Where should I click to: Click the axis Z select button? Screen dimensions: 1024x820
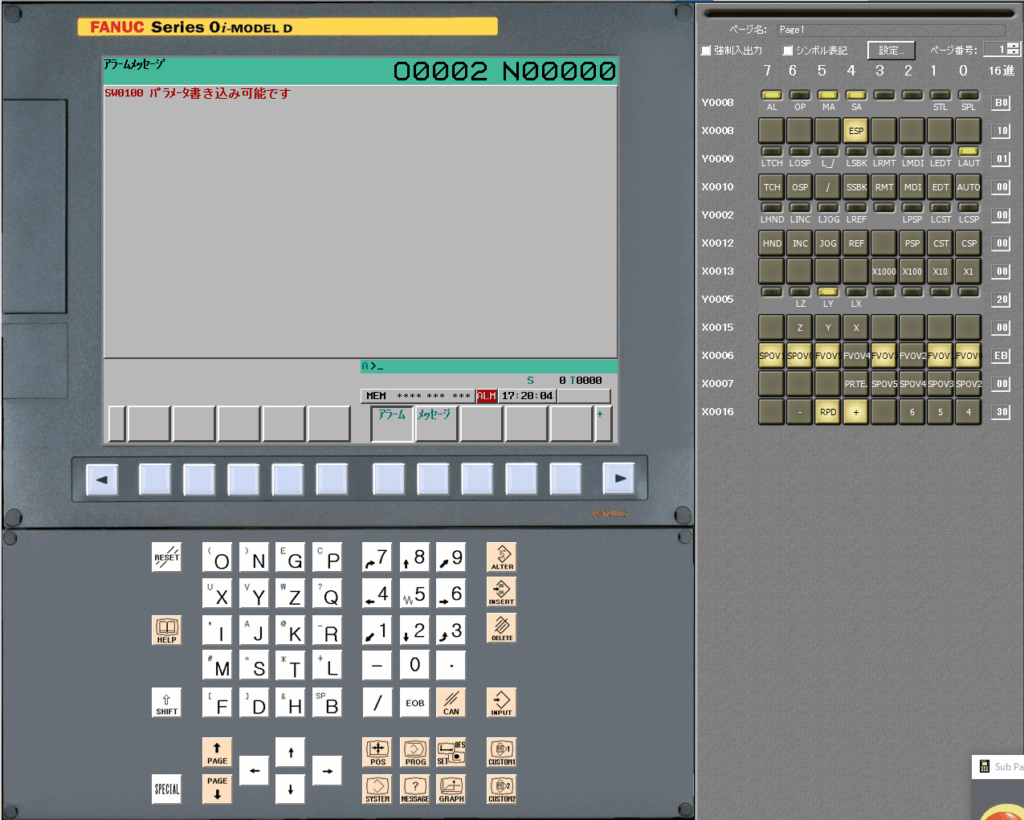coord(799,328)
